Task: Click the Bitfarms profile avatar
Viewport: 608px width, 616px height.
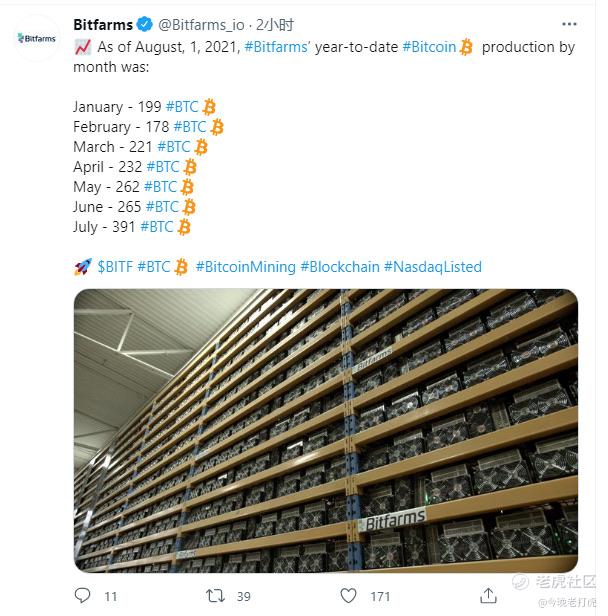Action: (x=37, y=38)
